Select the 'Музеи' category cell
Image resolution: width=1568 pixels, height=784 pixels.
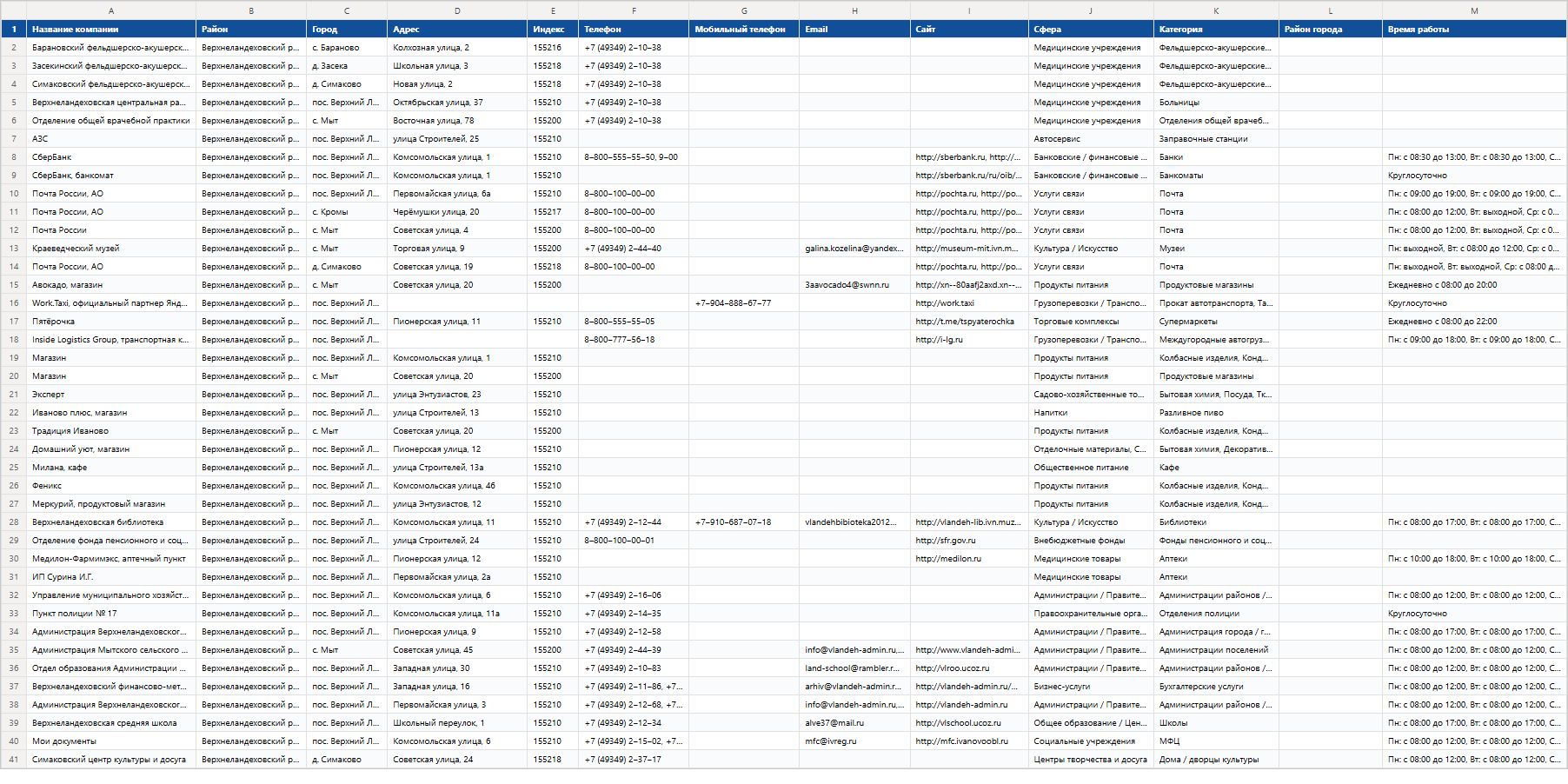(x=1216, y=248)
